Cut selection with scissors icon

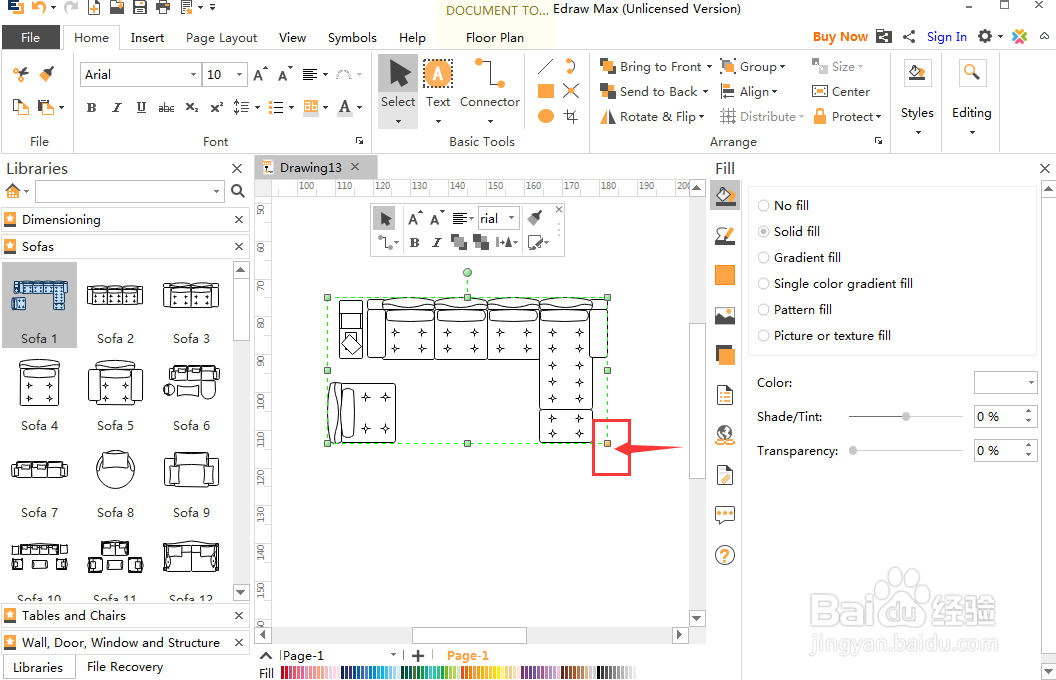21,73
